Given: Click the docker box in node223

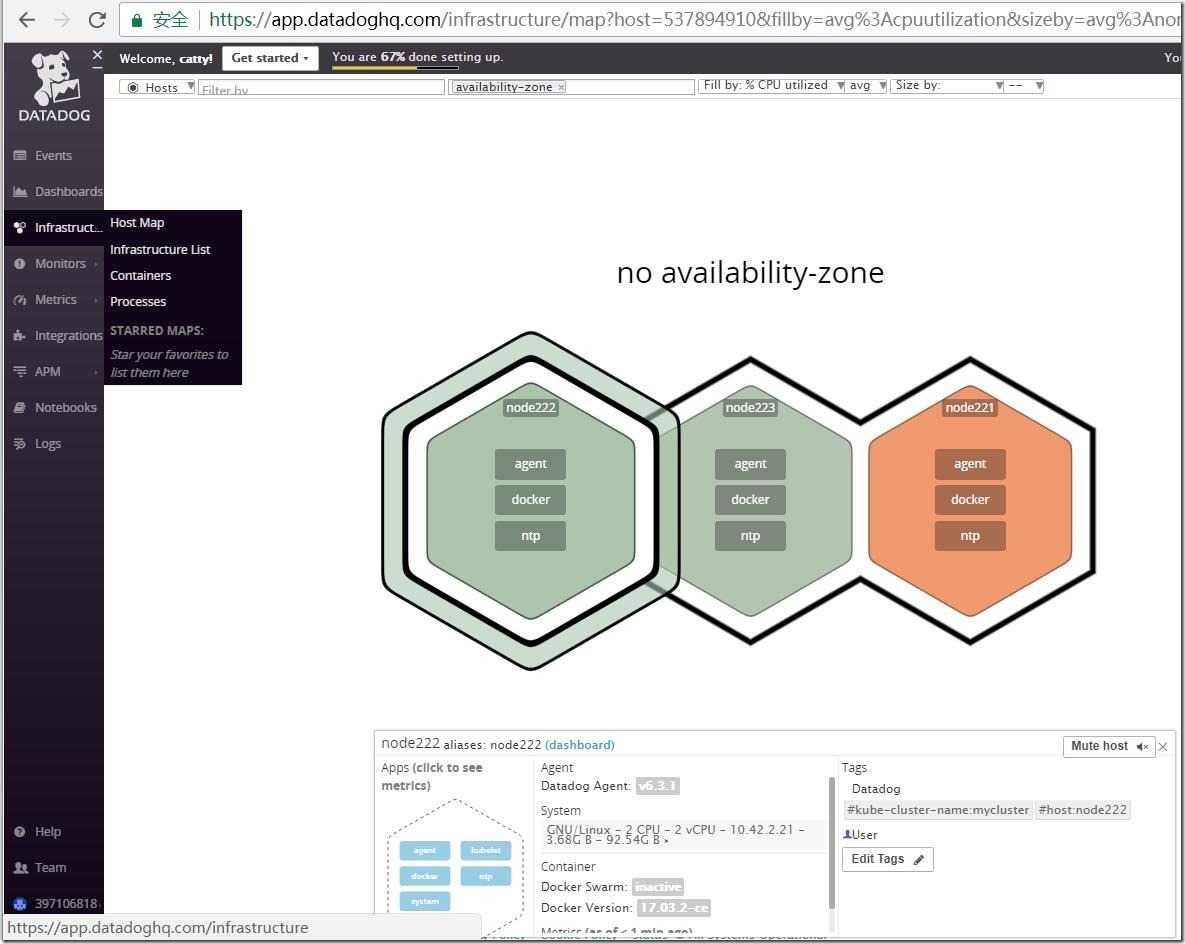Looking at the screenshot, I should coord(750,500).
